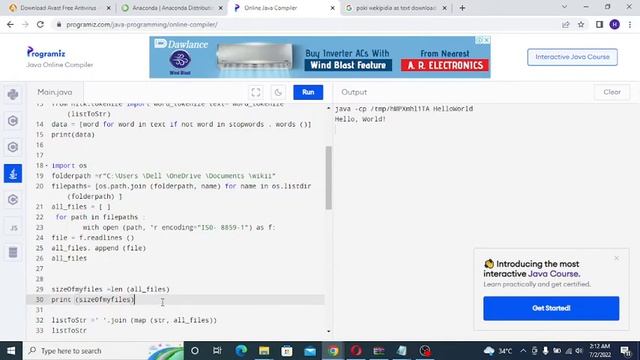Open Microsoft Edge from taskbar
This screenshot has width=640, height=360.
pos(241,351)
